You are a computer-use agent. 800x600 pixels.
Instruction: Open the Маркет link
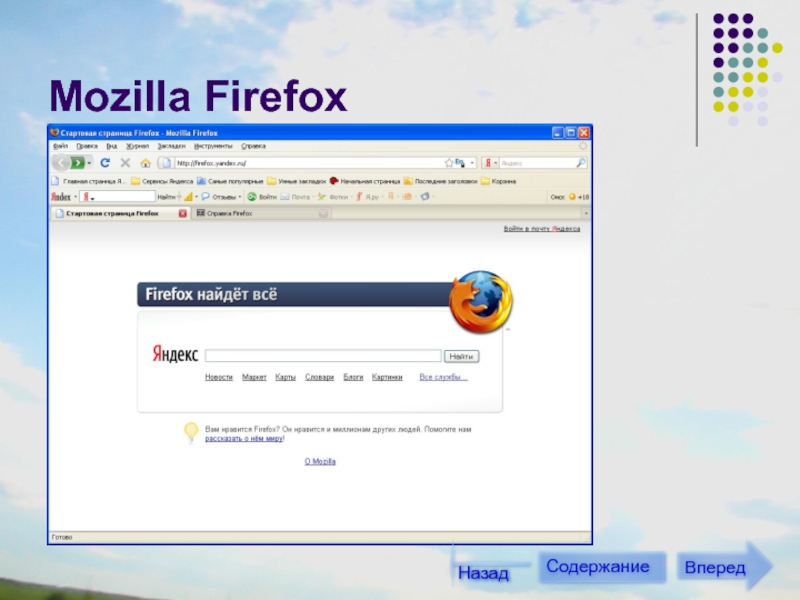(x=254, y=377)
